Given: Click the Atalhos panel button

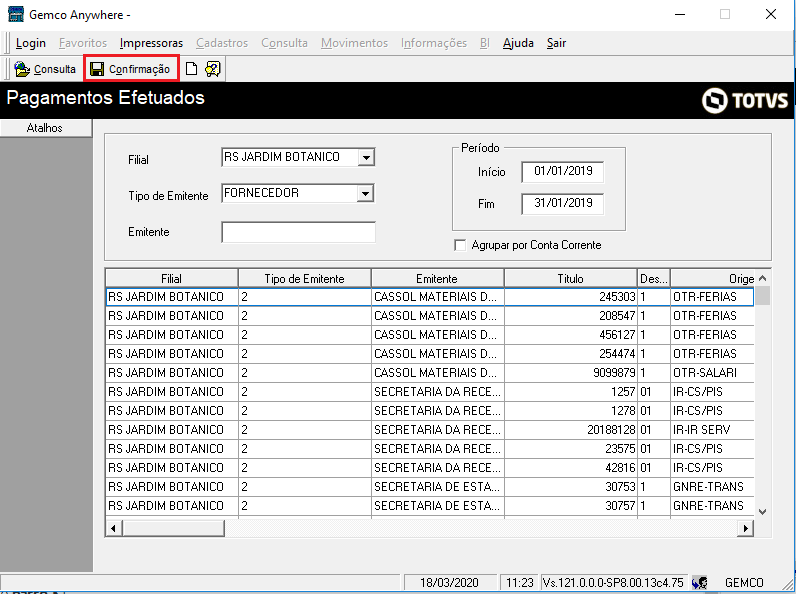Looking at the screenshot, I should (x=46, y=128).
